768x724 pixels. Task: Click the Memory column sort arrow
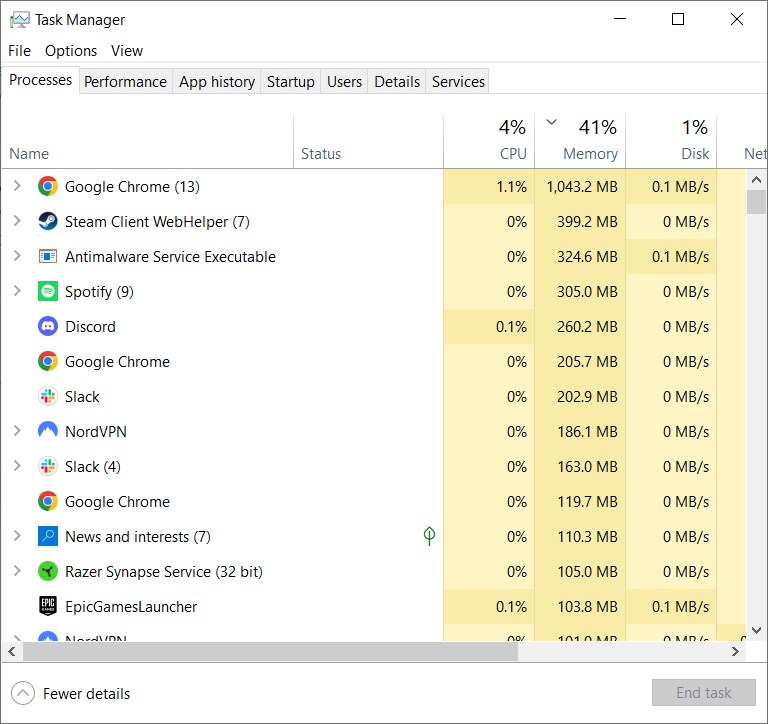[x=552, y=122]
